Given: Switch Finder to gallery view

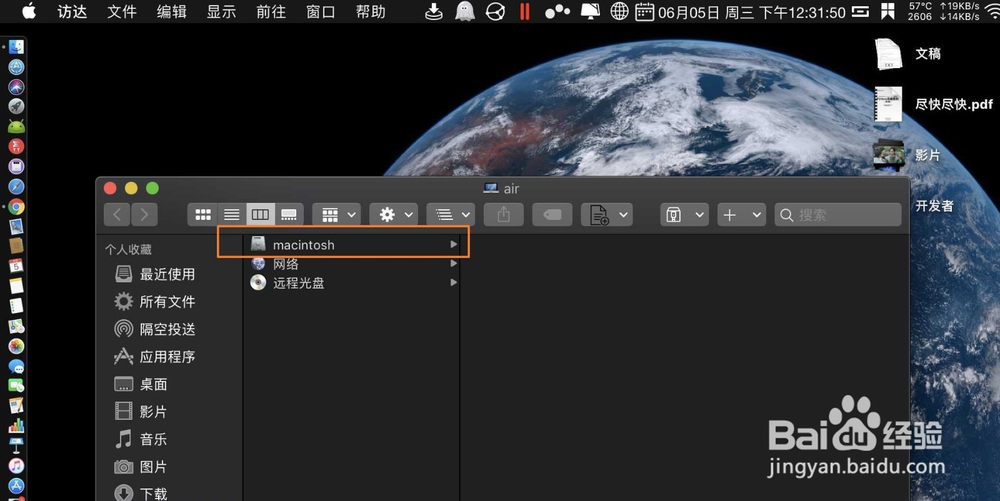Looking at the screenshot, I should coord(289,215).
